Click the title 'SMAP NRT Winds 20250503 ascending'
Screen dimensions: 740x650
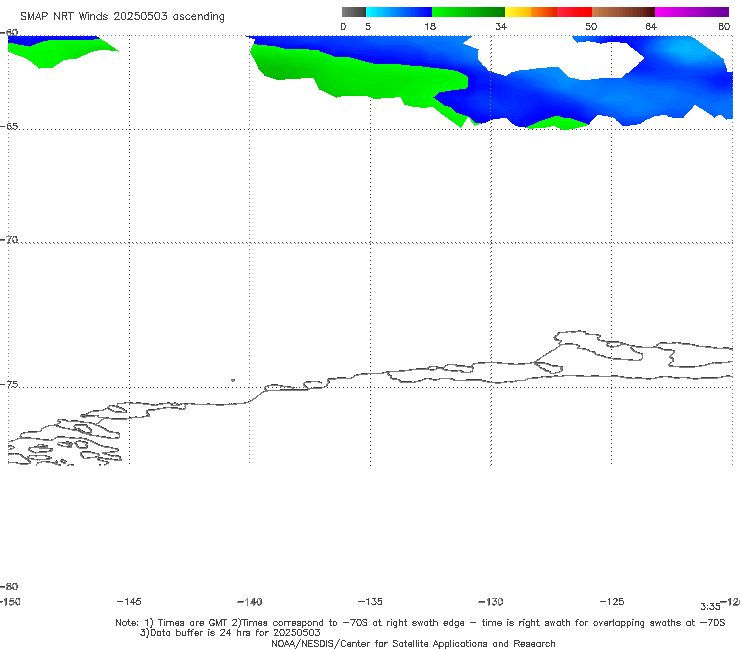point(122,16)
